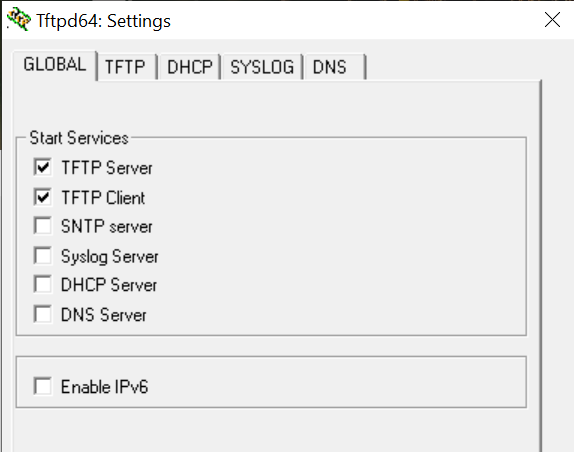Click the Enable IPv6 label
This screenshot has height=452, width=574.
[x=104, y=387]
